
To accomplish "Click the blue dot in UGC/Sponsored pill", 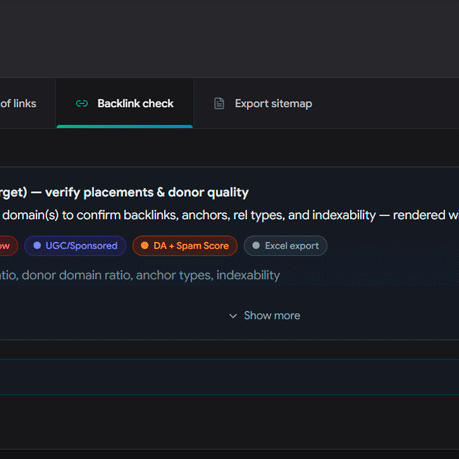I will (x=37, y=245).
